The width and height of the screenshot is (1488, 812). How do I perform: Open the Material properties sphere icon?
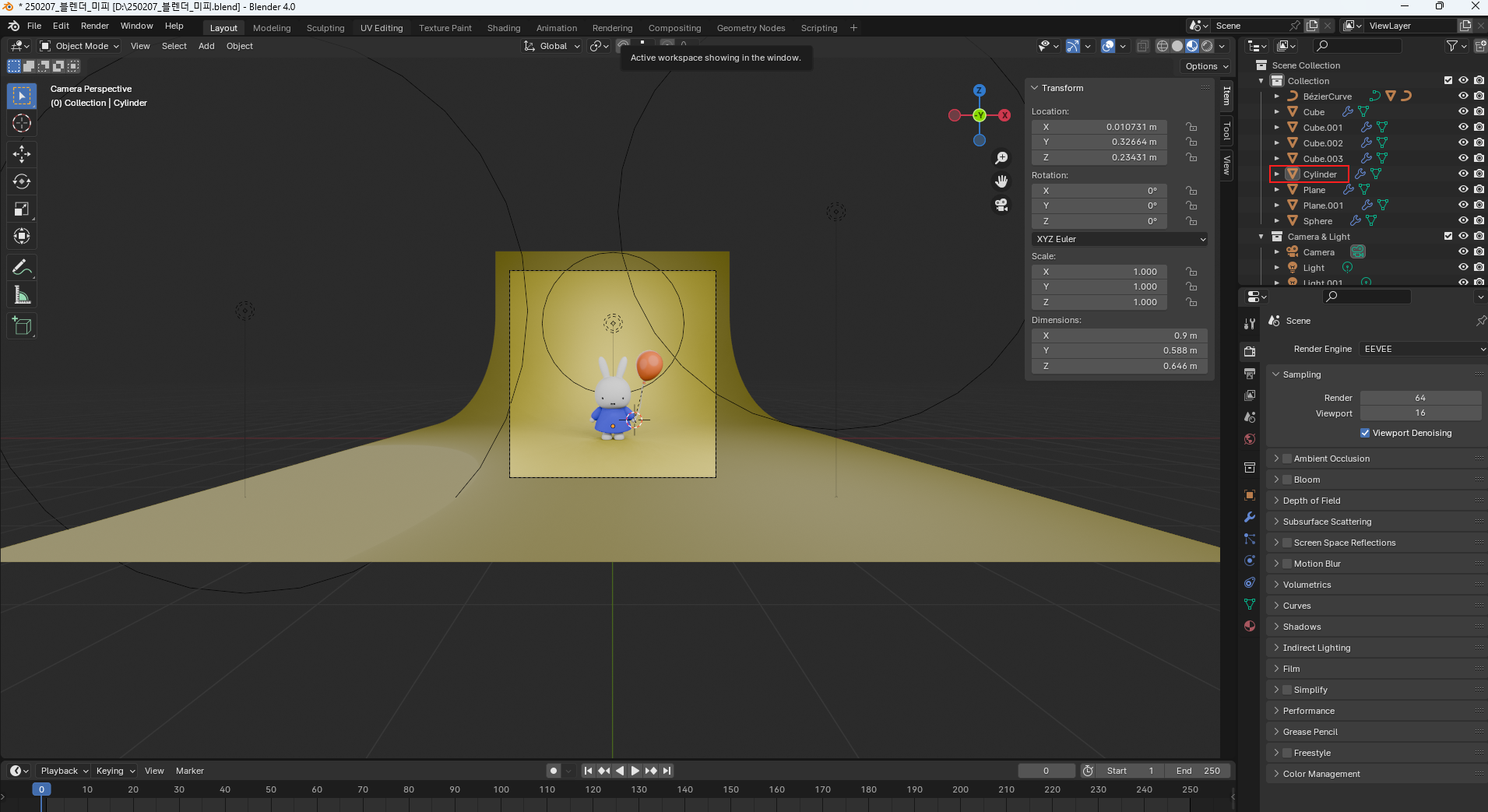click(x=1250, y=626)
